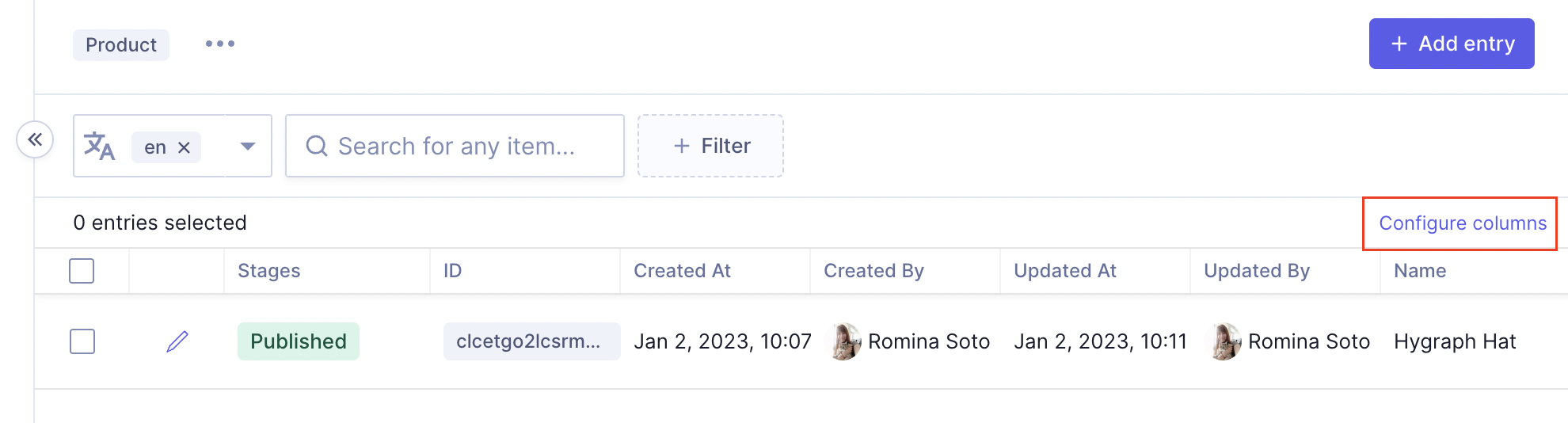The height and width of the screenshot is (423, 1568).
Task: Click the Product model label
Action: tap(121, 45)
